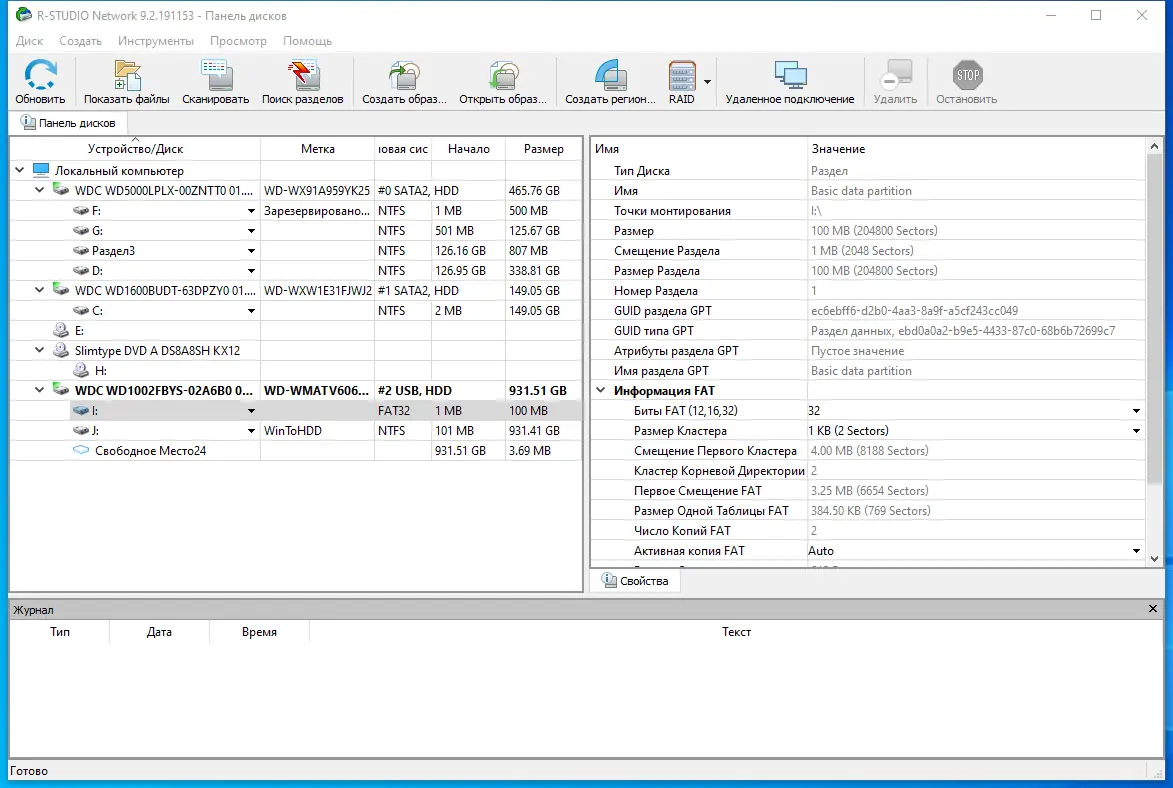Screen dimensions: 1173x788
Task: Click the Обновить (refresh) toolbar icon
Action: [x=40, y=80]
